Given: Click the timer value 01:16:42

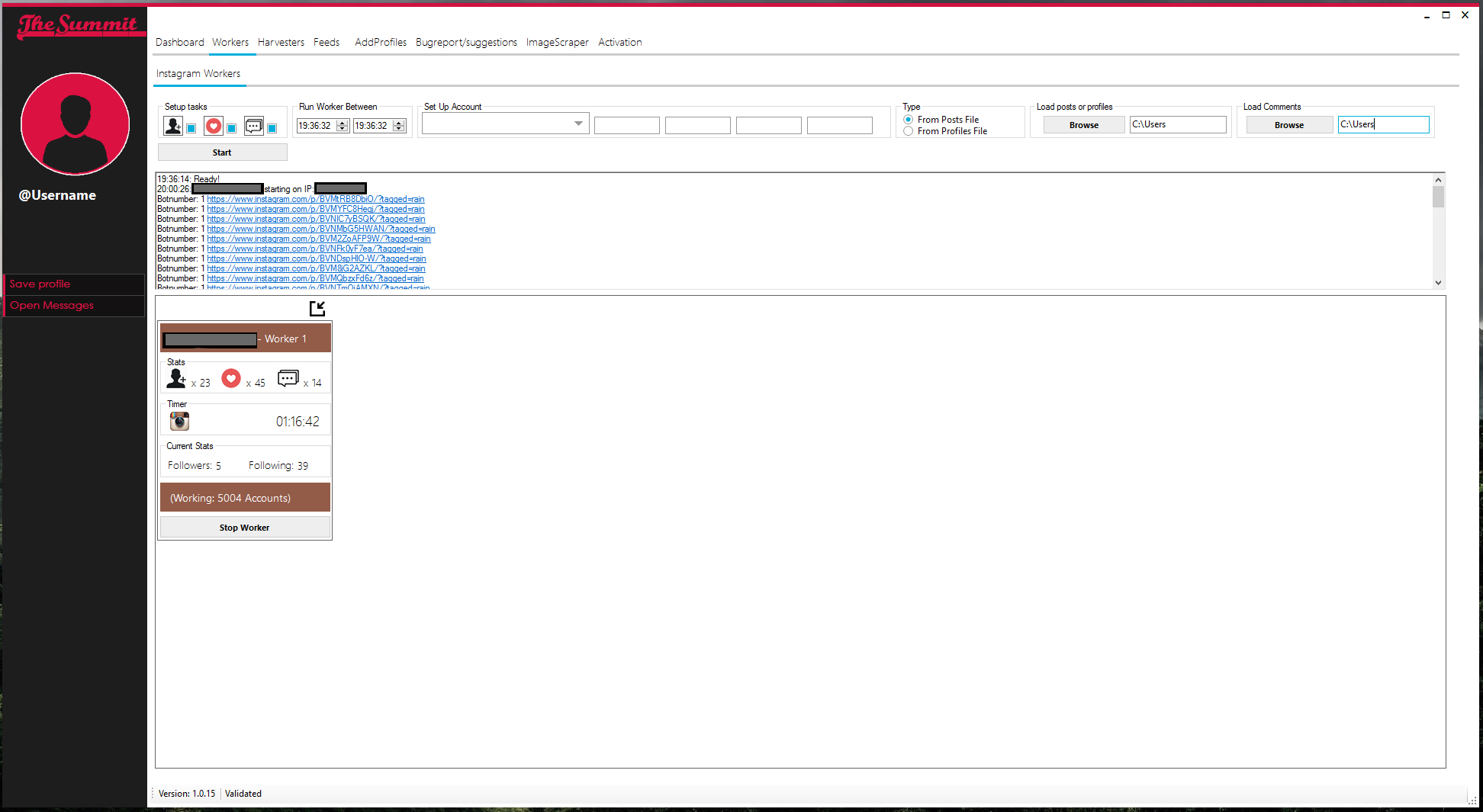Looking at the screenshot, I should 298,422.
